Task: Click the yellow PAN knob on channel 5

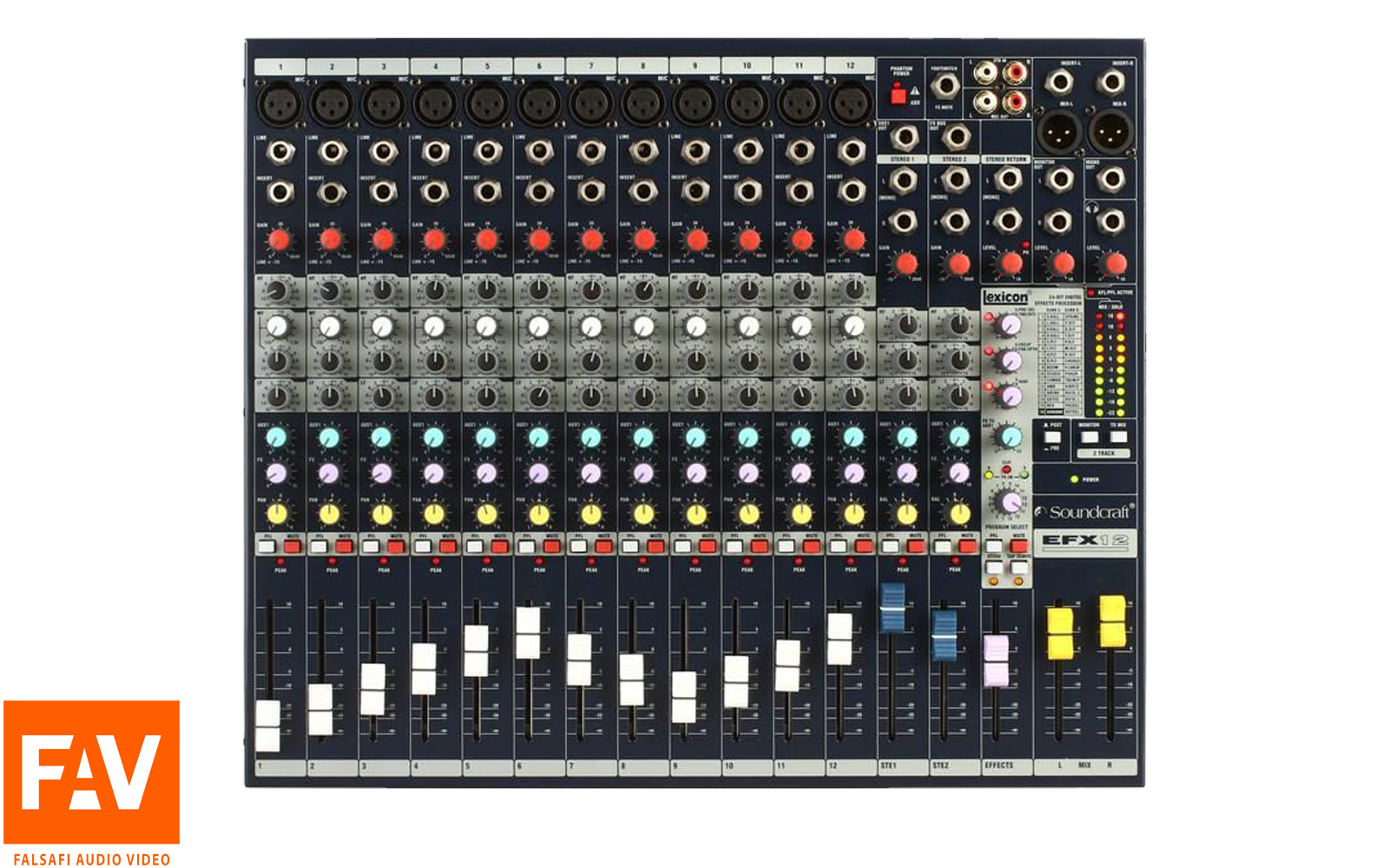Action: click(x=486, y=514)
